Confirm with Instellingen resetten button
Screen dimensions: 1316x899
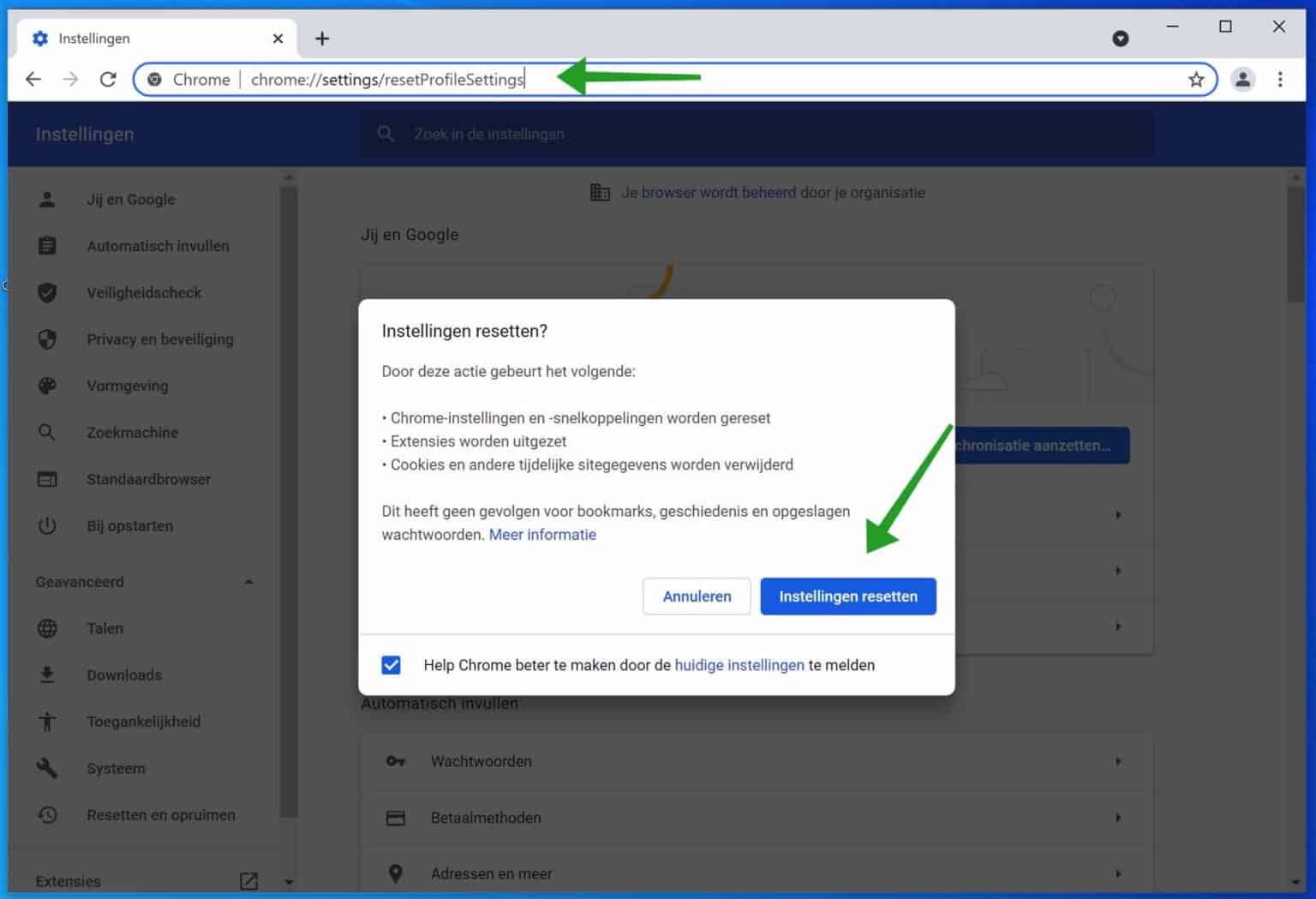tap(848, 596)
